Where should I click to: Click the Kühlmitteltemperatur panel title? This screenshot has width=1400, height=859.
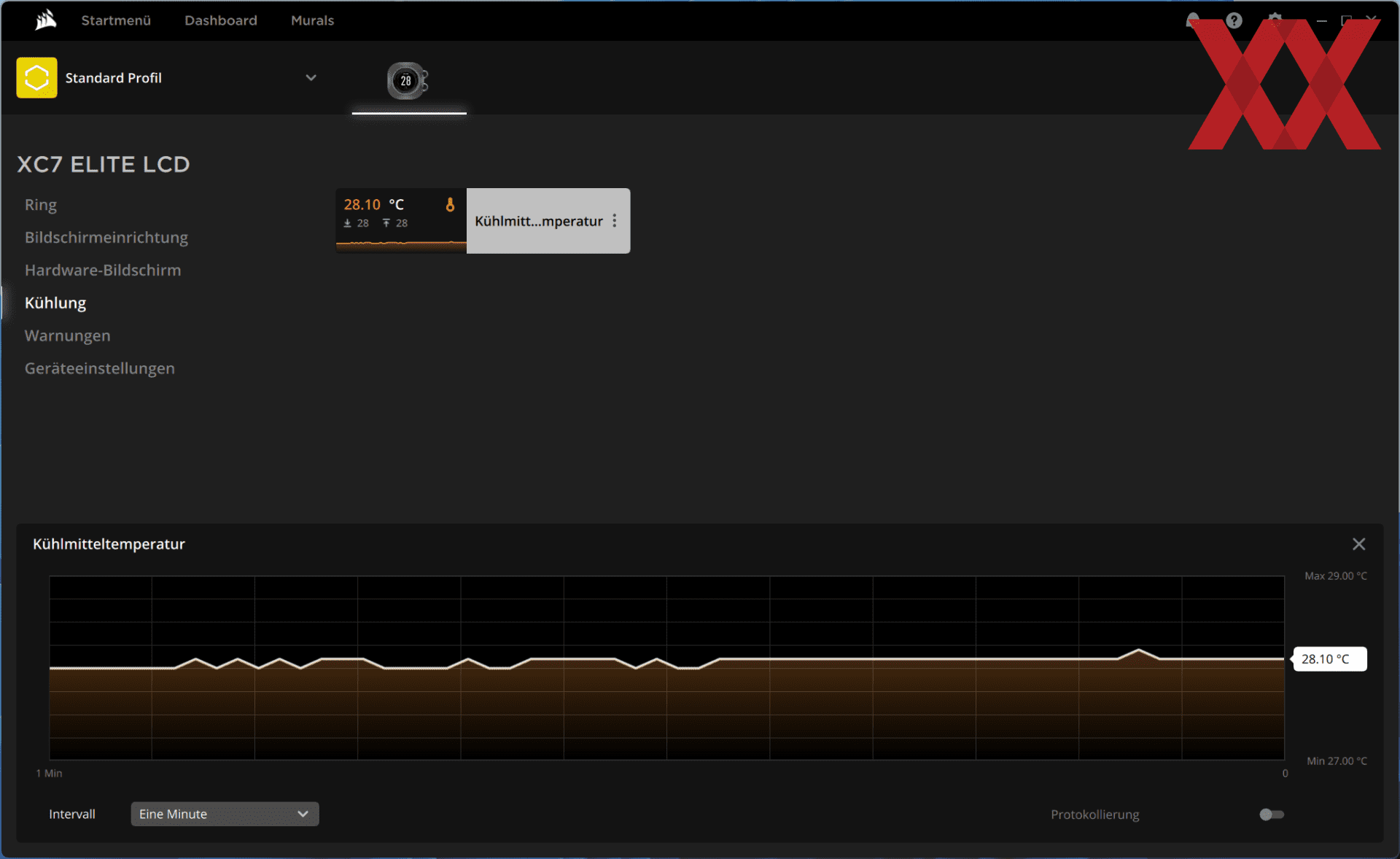[109, 544]
